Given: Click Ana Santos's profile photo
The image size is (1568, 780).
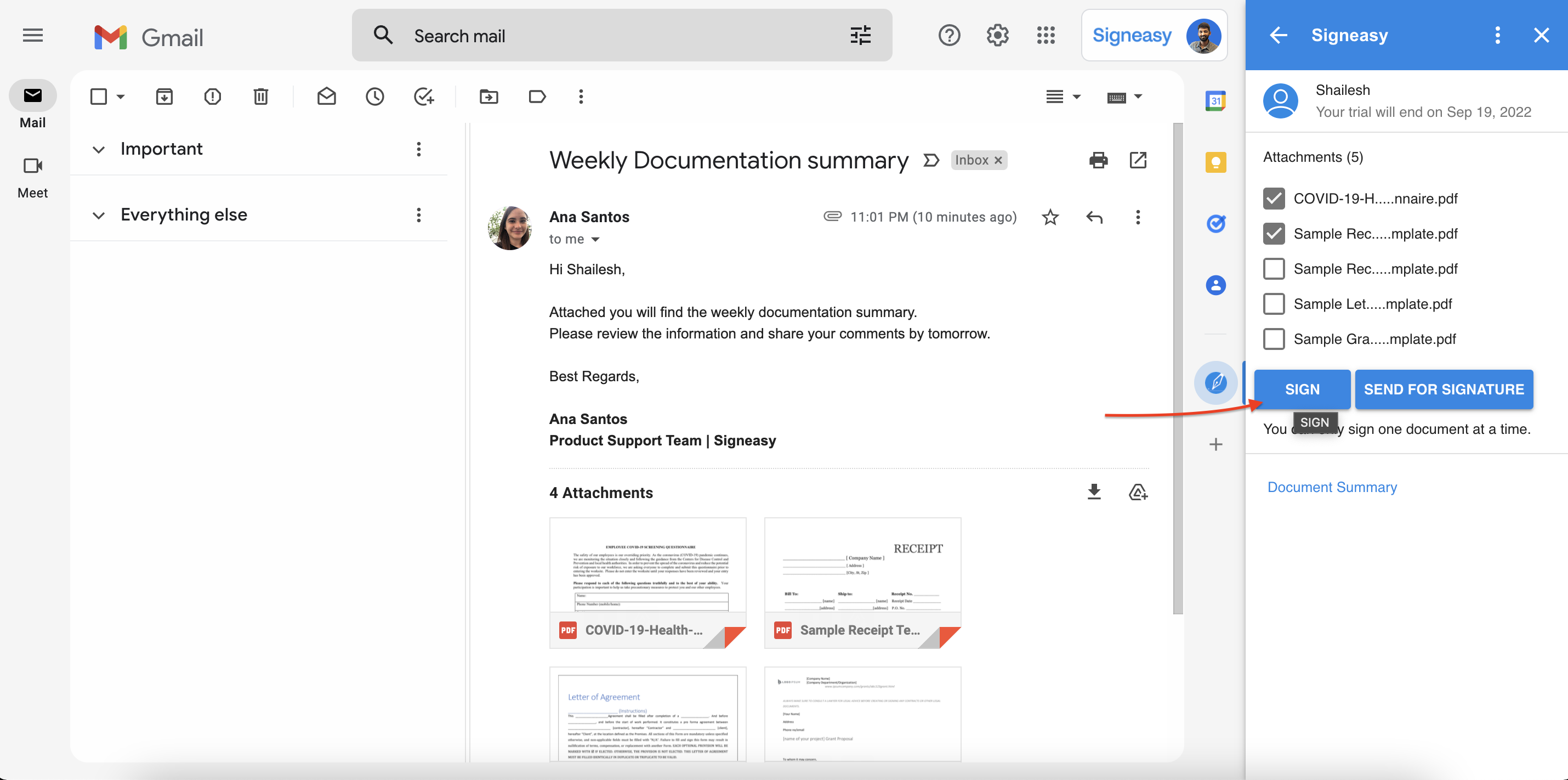Looking at the screenshot, I should tap(510, 228).
